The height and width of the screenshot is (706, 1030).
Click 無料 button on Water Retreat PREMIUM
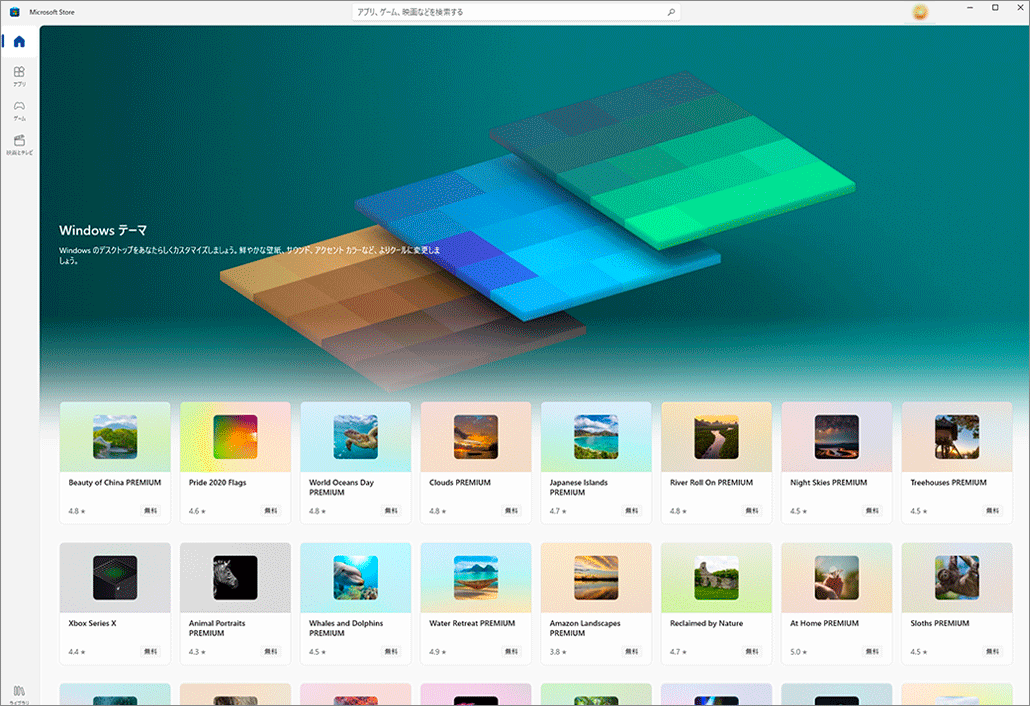[511, 651]
